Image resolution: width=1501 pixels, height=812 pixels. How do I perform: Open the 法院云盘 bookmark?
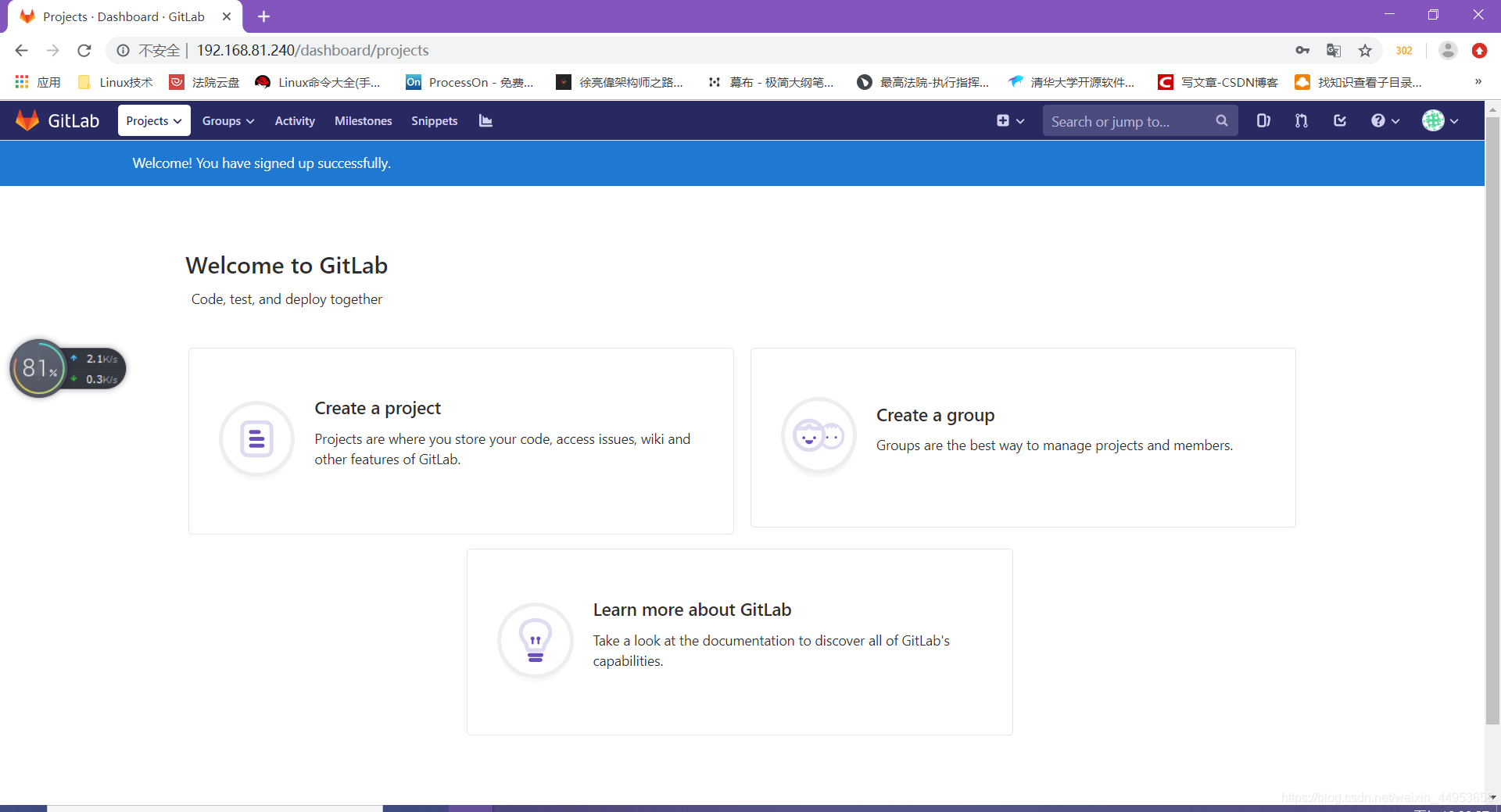point(205,82)
